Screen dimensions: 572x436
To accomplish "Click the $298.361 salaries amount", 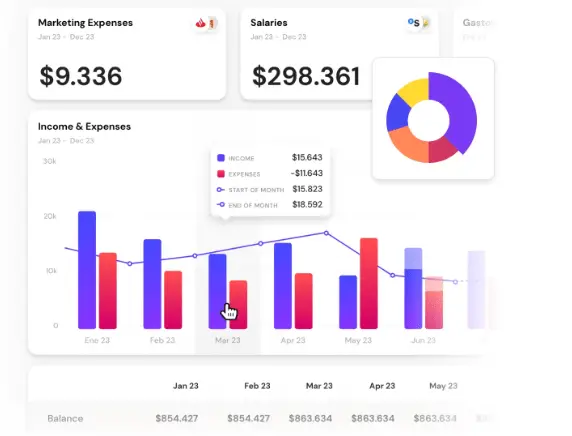I will click(306, 76).
